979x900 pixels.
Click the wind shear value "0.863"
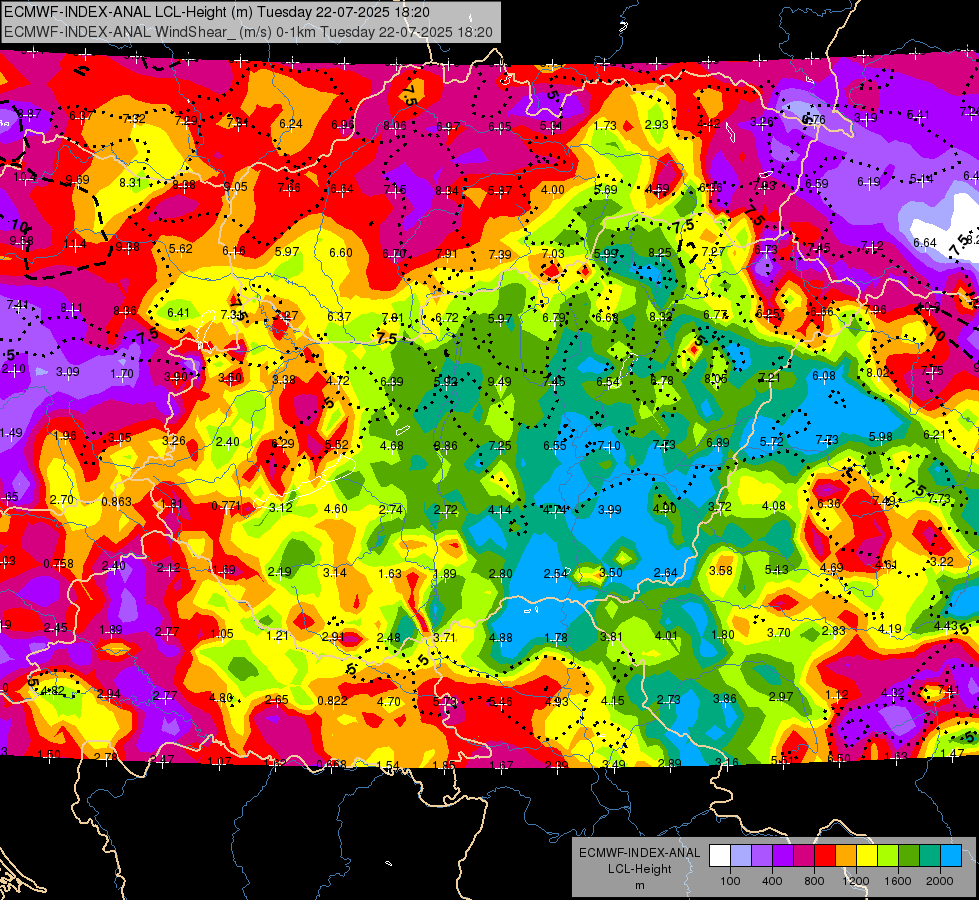point(117,502)
